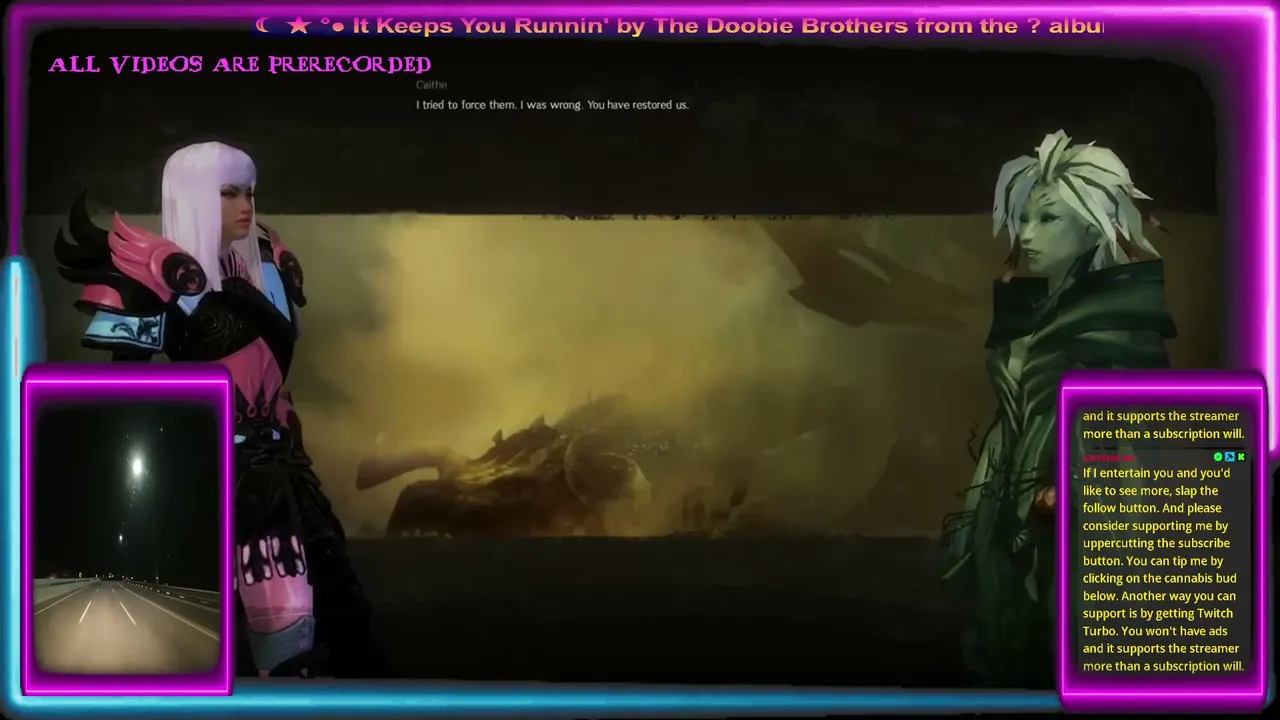This screenshot has width=1280, height=720.
Task: Click the green verified checkmark chat badge
Action: click(x=1218, y=457)
